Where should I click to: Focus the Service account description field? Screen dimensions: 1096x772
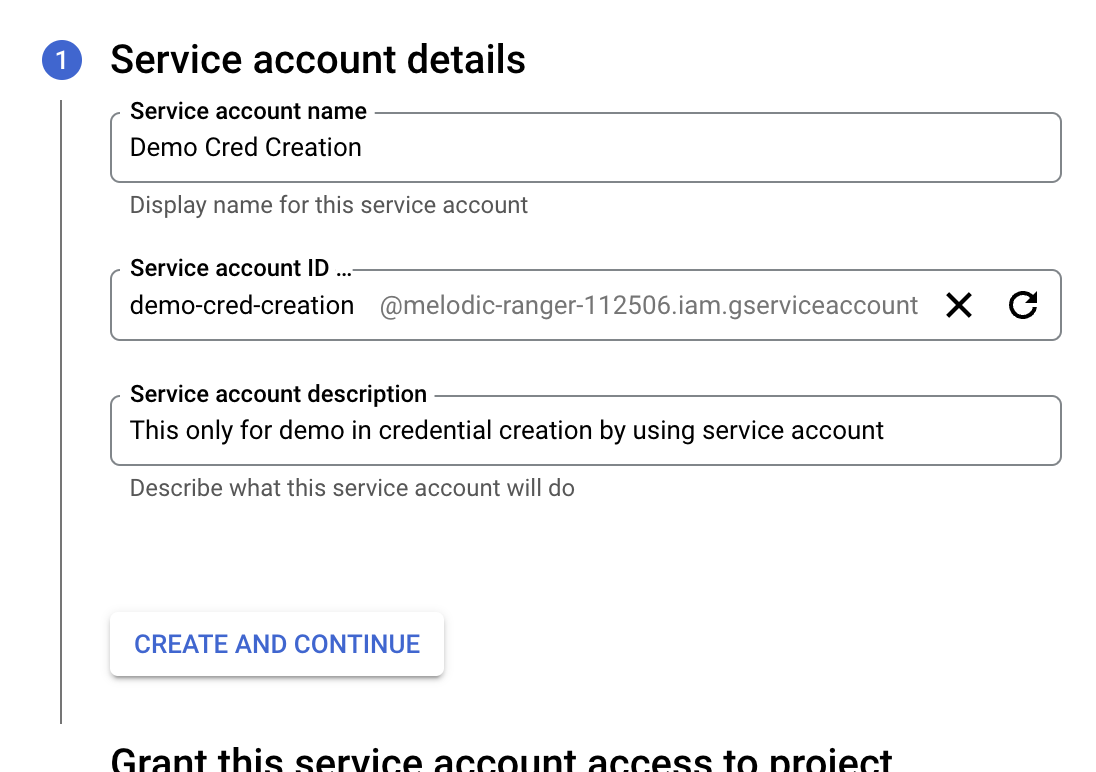coord(586,431)
